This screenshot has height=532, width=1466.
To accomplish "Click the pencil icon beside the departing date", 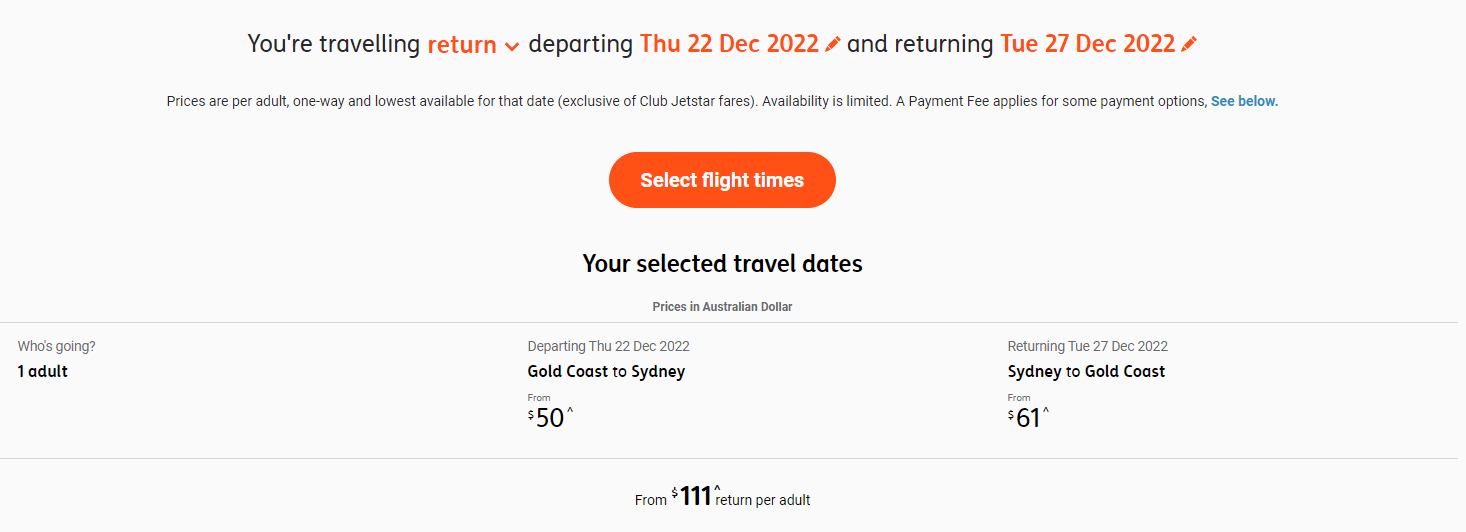I will [x=833, y=45].
